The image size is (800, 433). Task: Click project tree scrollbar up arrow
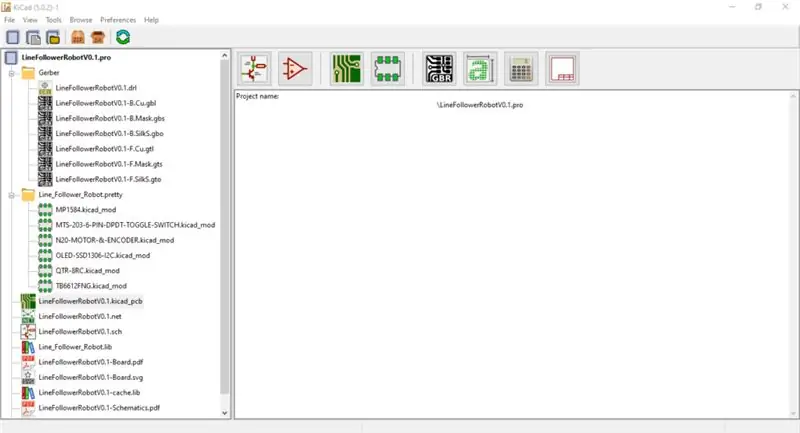(x=224, y=56)
